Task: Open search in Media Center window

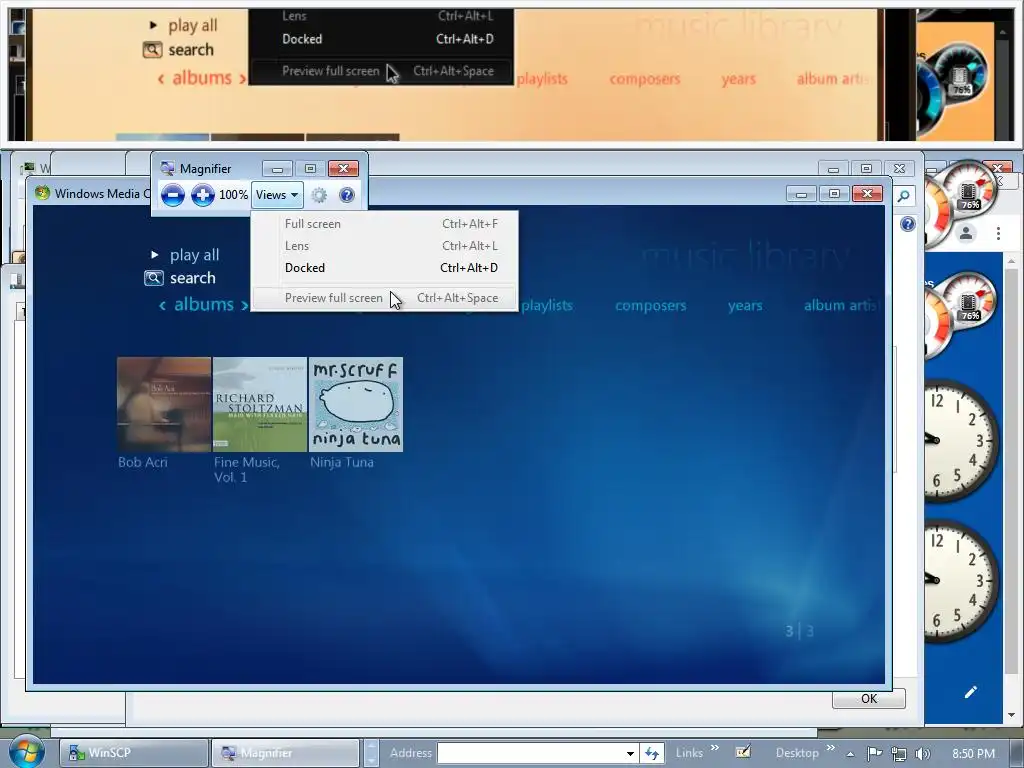Action: pos(192,278)
